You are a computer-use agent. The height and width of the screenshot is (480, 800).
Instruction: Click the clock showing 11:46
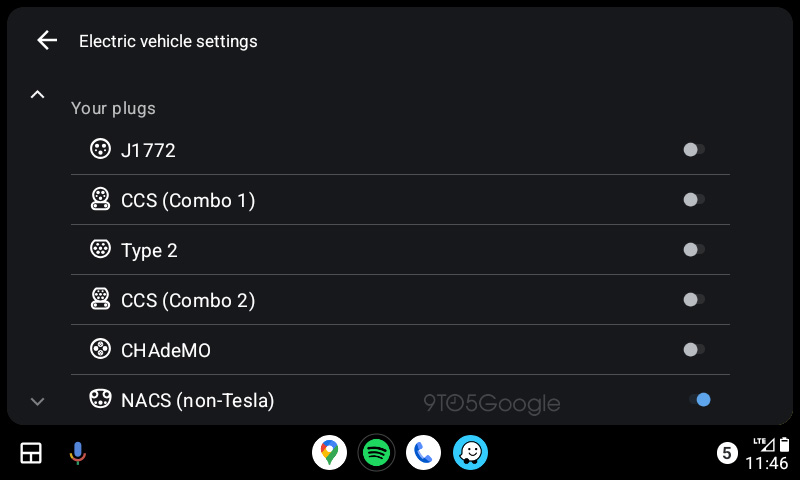click(x=767, y=463)
